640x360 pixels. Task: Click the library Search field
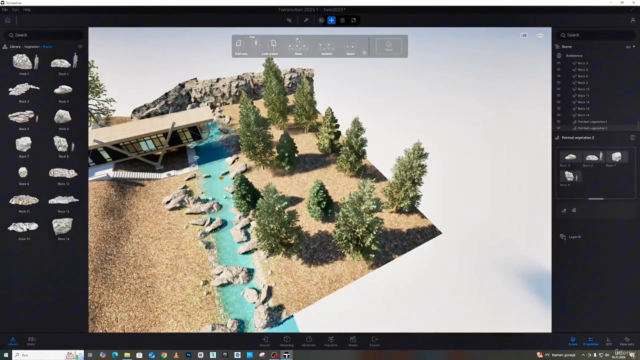click(44, 35)
